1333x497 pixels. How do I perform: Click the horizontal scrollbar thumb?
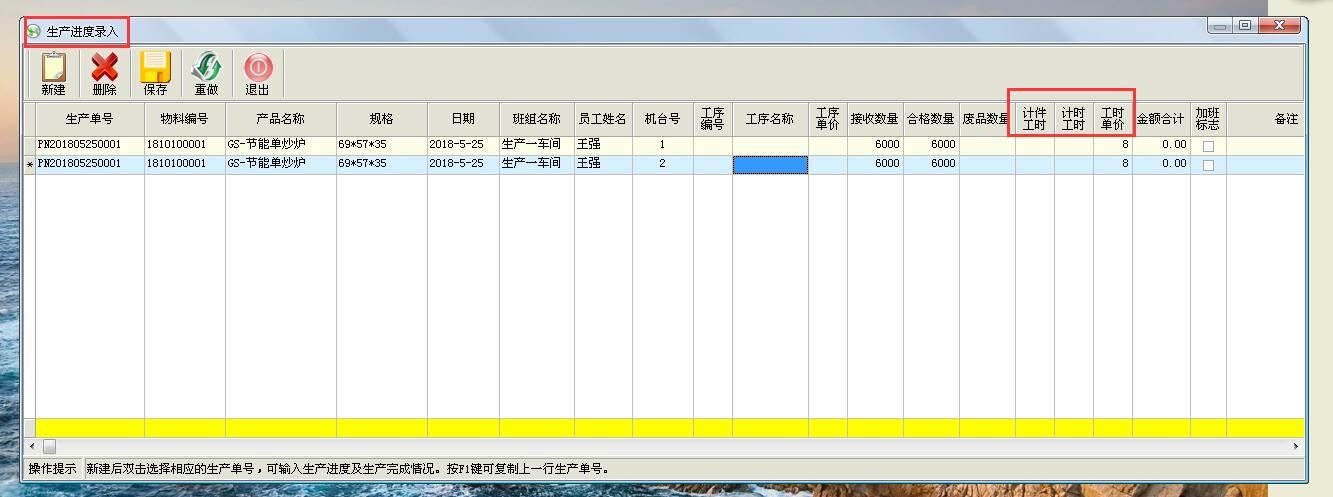(x=49, y=446)
